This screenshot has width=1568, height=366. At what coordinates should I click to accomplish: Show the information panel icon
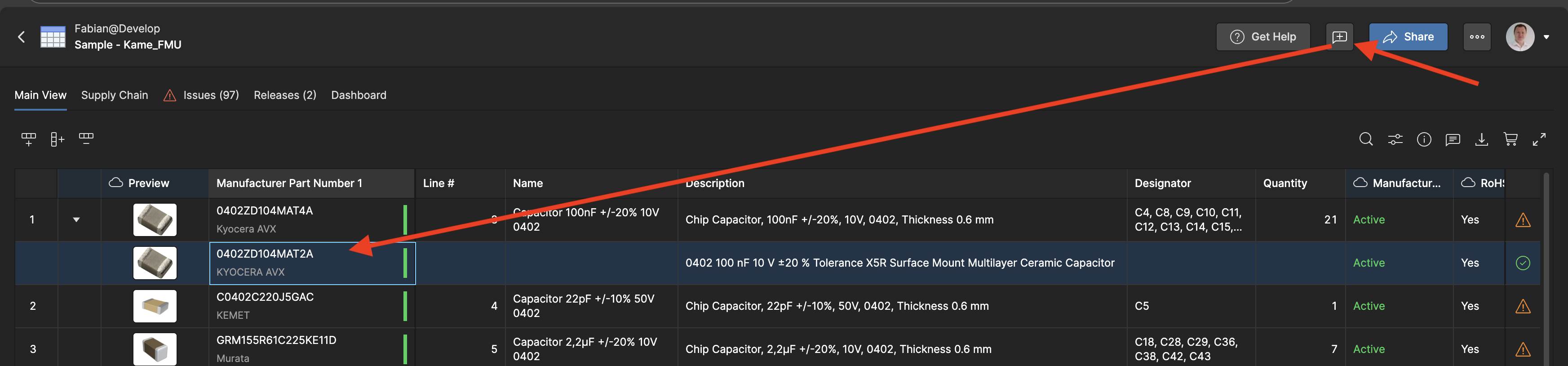pyautogui.click(x=1424, y=139)
